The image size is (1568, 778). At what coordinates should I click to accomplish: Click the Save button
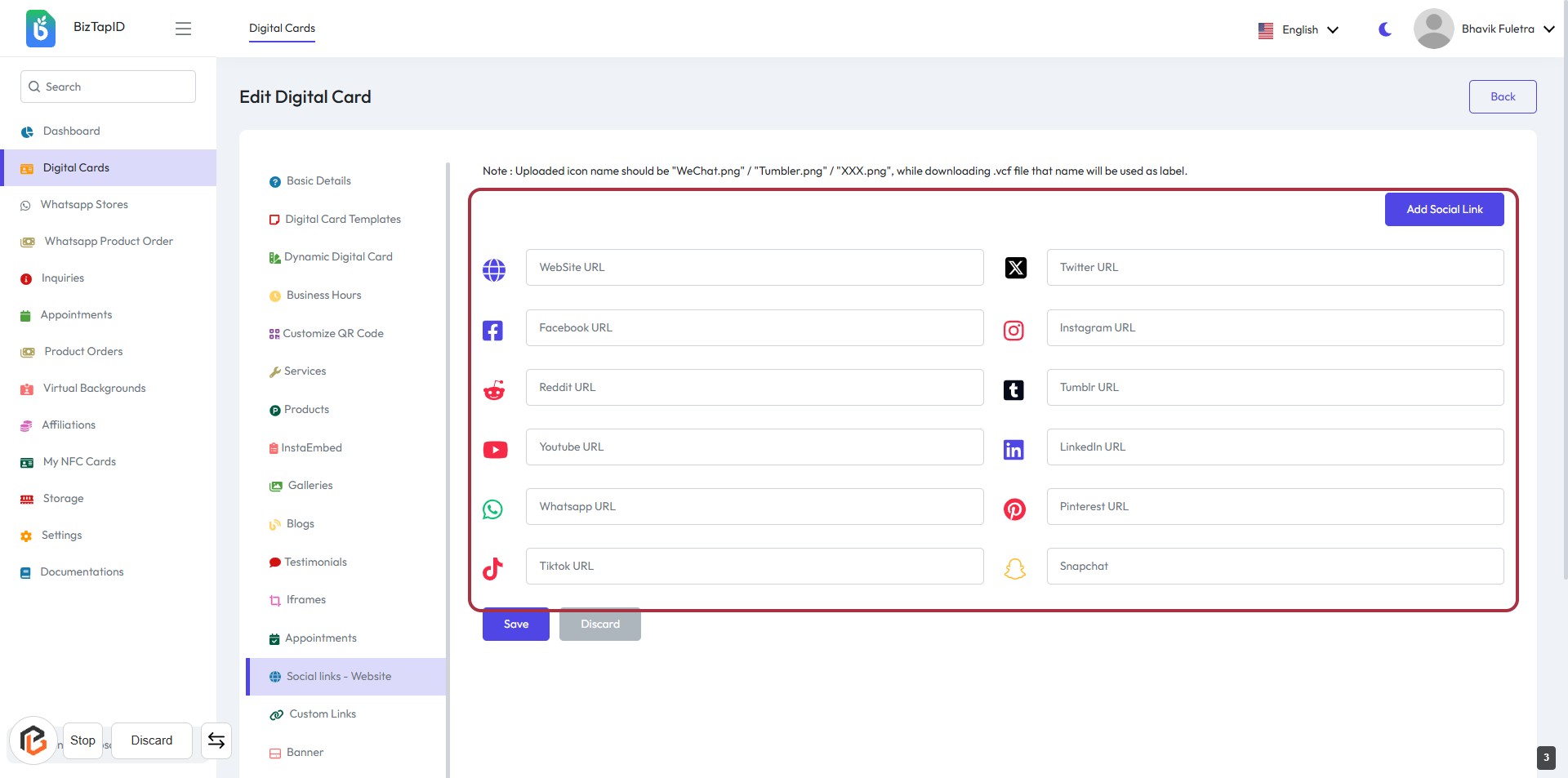(515, 625)
